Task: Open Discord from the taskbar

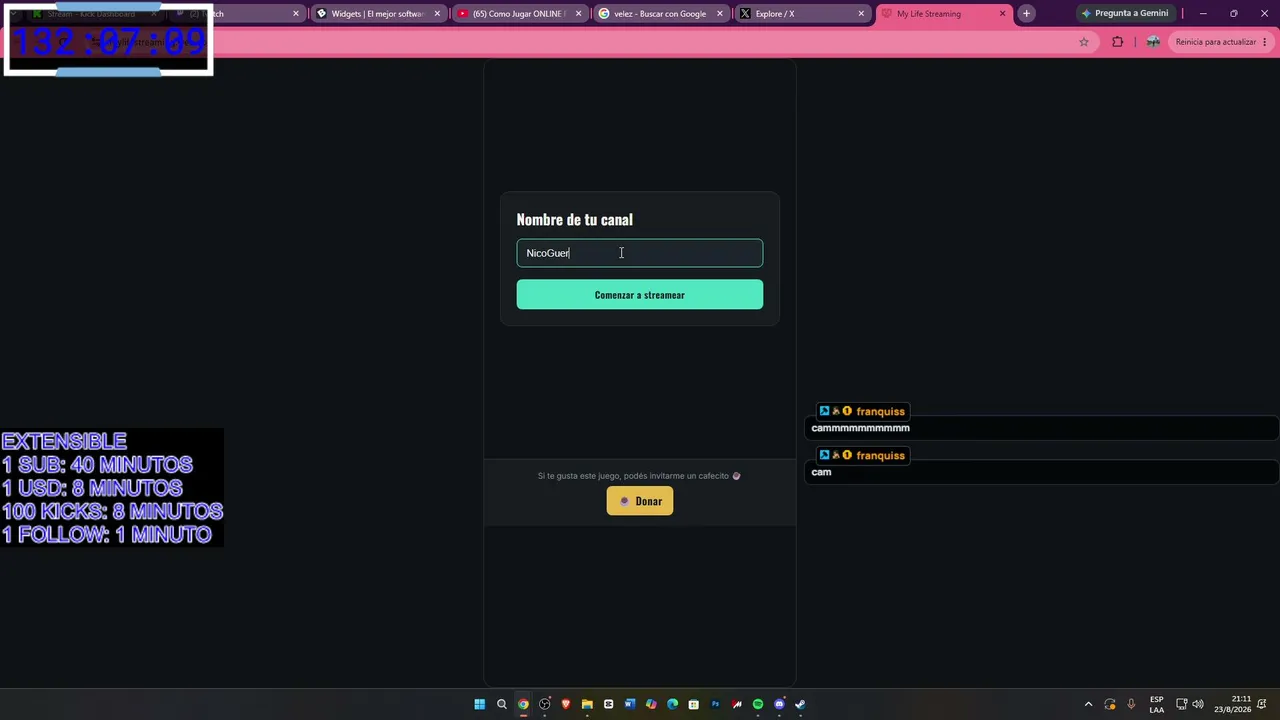Action: [779, 704]
